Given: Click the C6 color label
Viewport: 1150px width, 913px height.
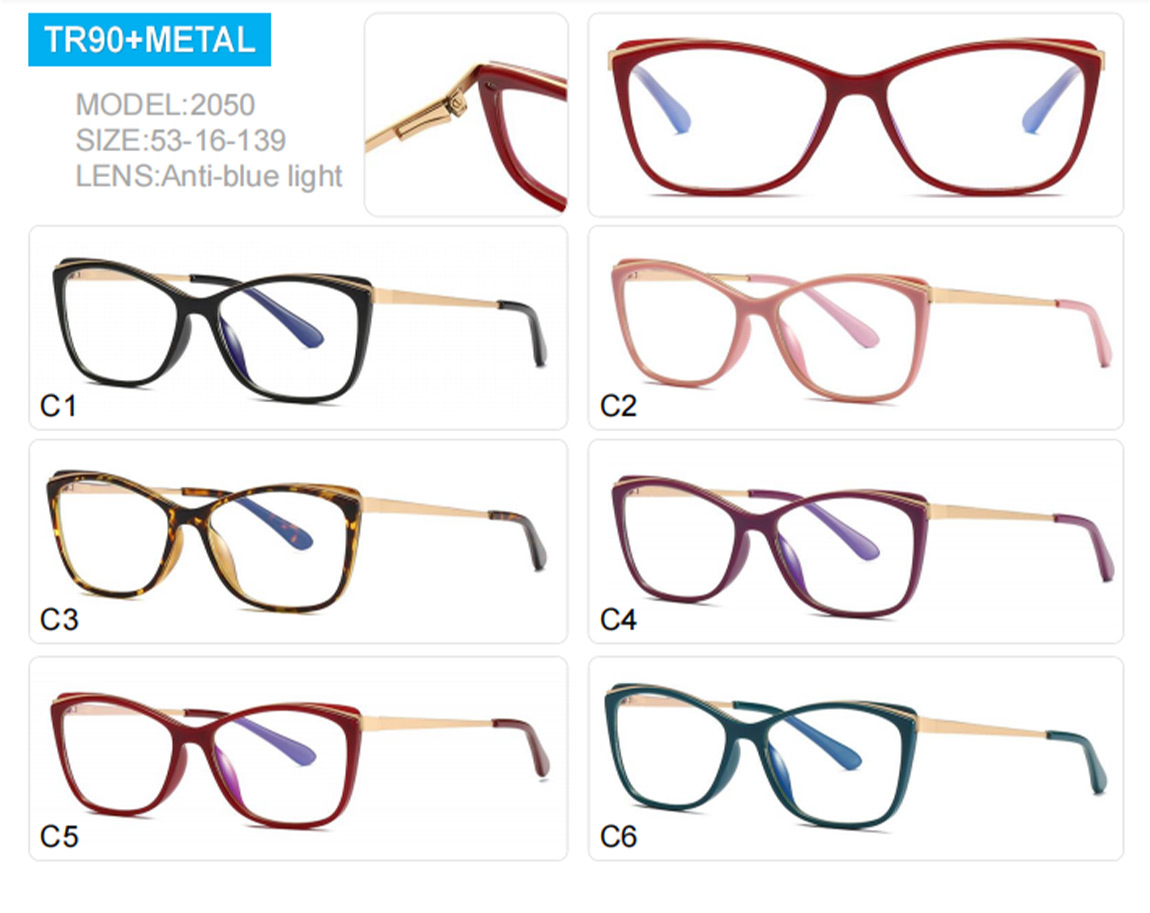Looking at the screenshot, I should pyautogui.click(x=618, y=836).
